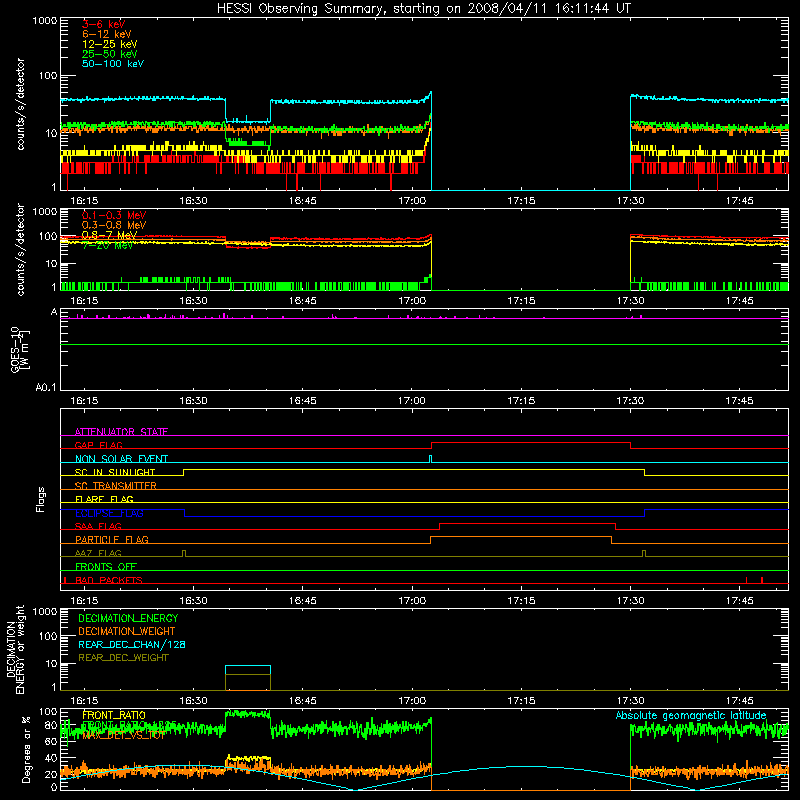Click the 17:30 tick label under the decimation panel
The image size is (800, 800).
pos(631,700)
